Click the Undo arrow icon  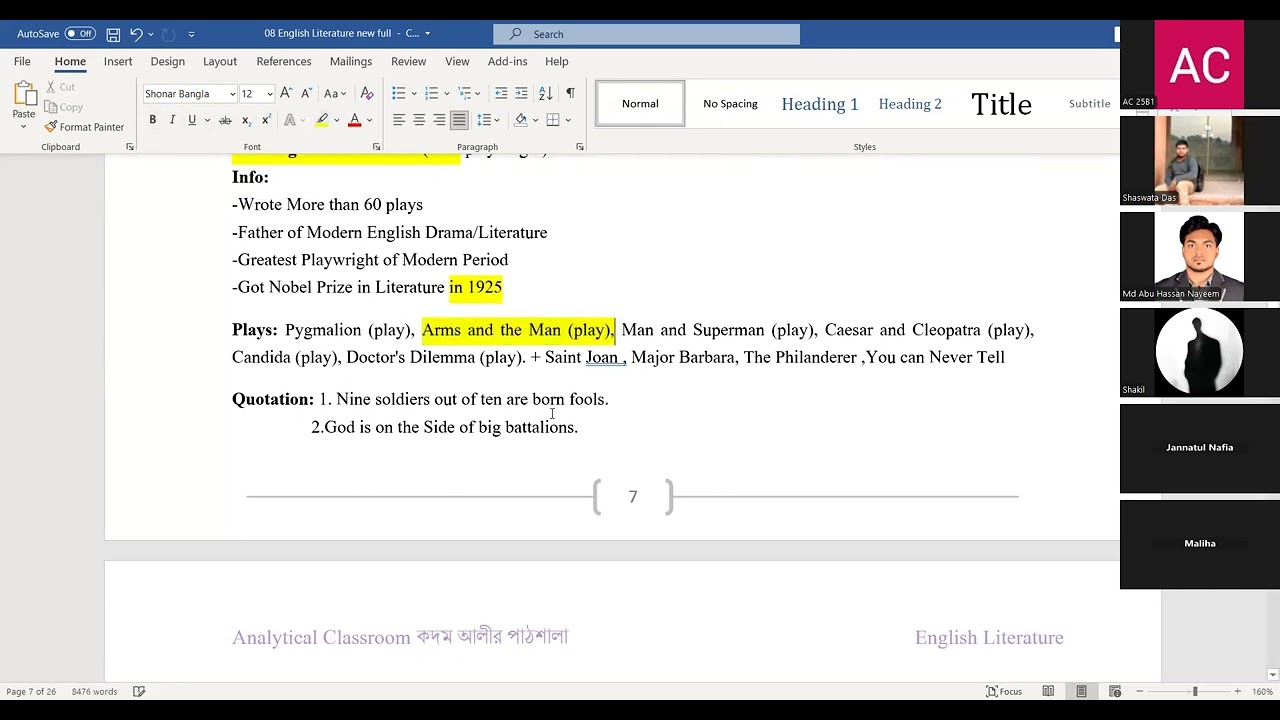[x=136, y=34]
